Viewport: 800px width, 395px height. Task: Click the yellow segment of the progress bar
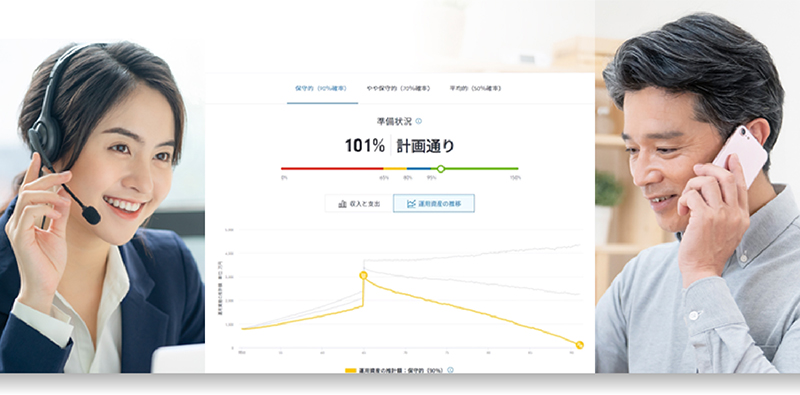point(395,168)
